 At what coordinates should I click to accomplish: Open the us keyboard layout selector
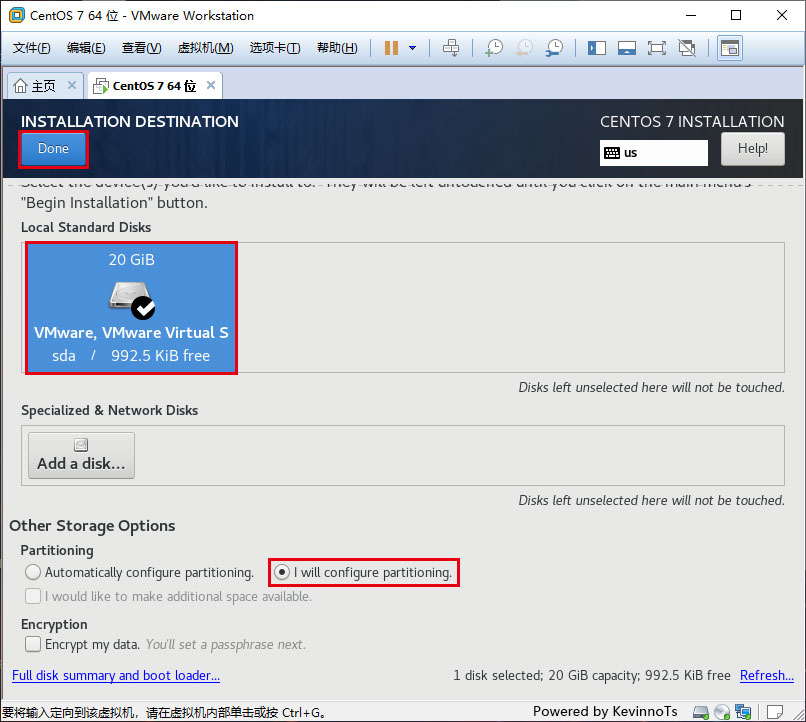[x=653, y=153]
